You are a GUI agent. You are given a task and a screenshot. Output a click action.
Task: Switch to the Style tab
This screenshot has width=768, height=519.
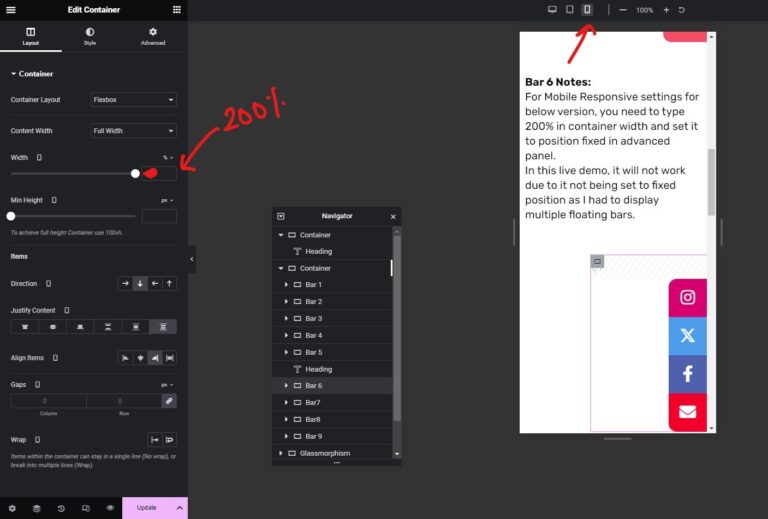pyautogui.click(x=90, y=37)
